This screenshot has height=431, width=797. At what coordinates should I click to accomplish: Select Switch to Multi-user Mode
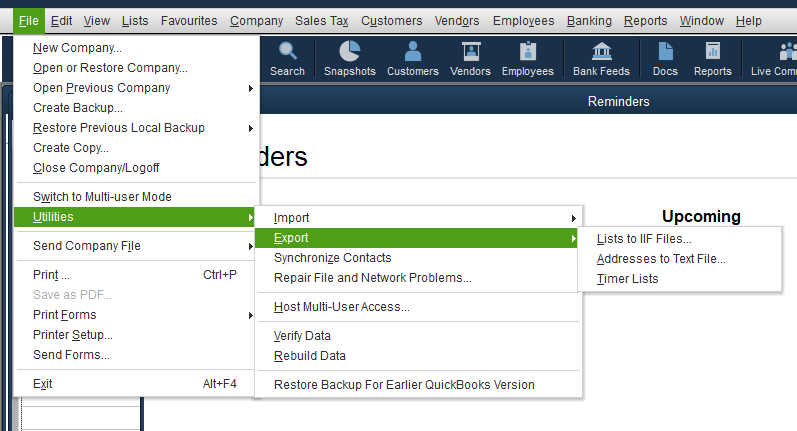(x=102, y=197)
